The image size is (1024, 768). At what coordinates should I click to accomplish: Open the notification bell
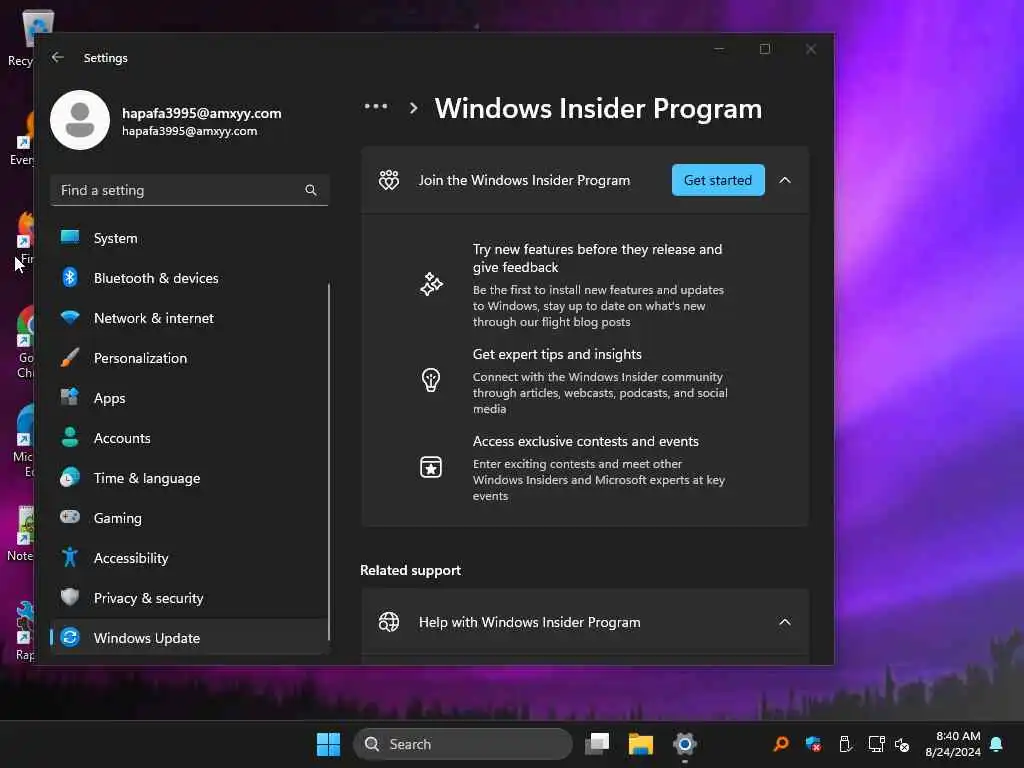point(997,744)
